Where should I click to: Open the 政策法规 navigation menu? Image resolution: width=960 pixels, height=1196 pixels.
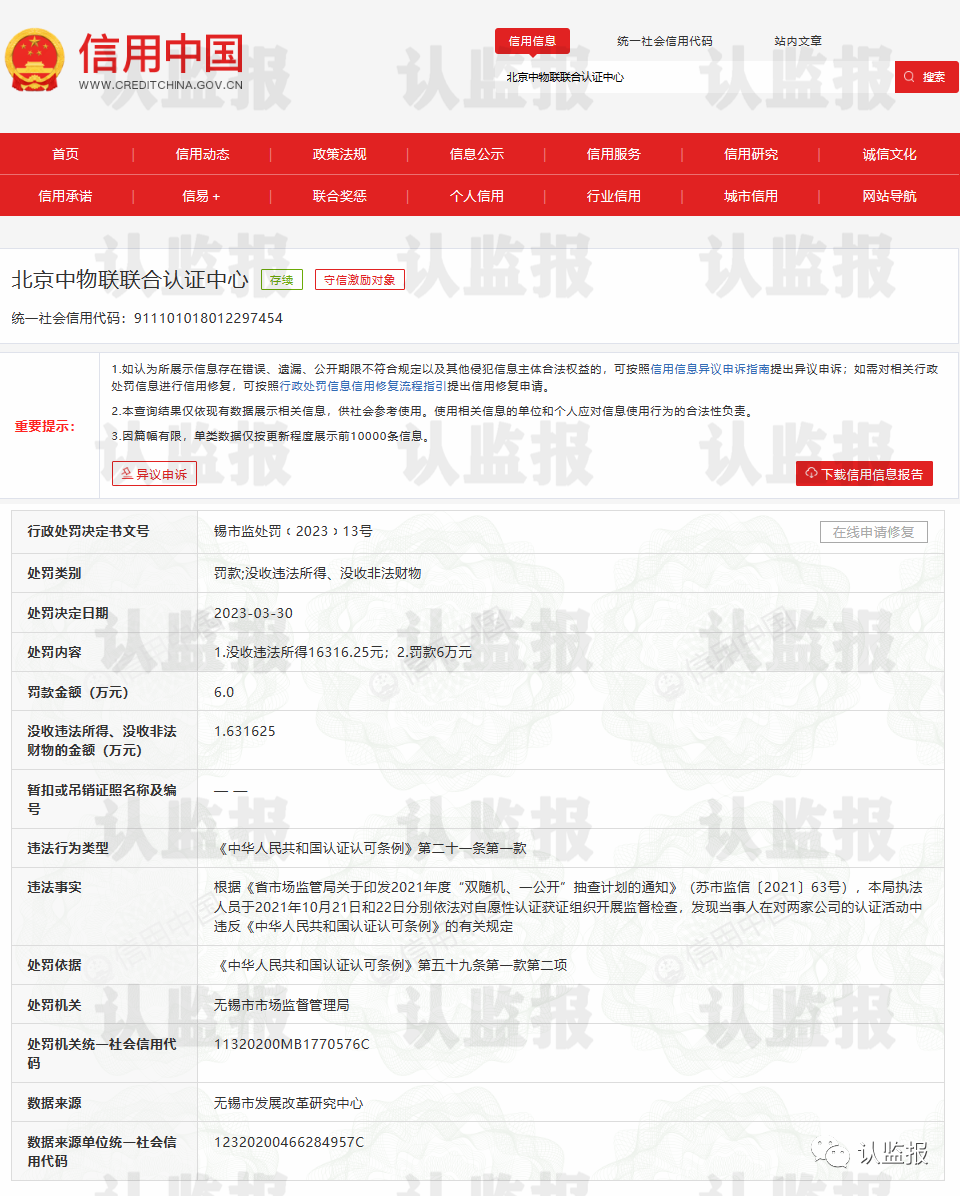[x=341, y=154]
